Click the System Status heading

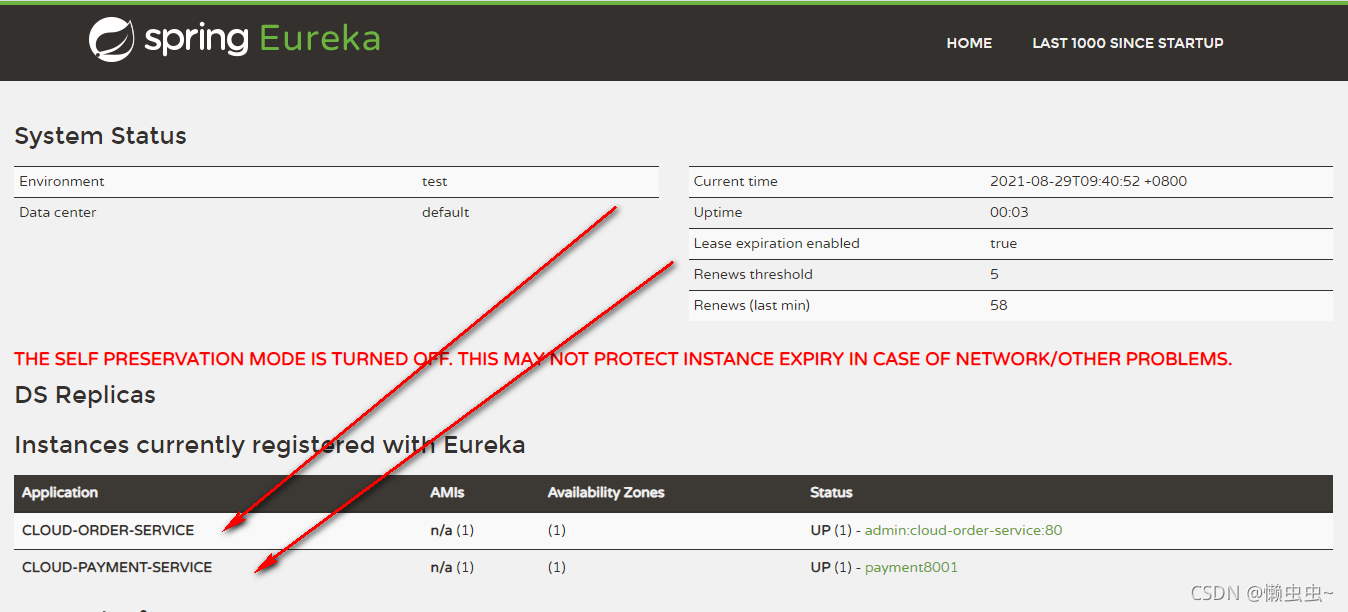point(100,136)
